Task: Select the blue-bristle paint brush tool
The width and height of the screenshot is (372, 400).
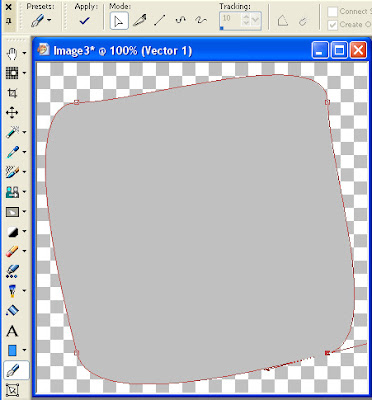Action: (12, 291)
